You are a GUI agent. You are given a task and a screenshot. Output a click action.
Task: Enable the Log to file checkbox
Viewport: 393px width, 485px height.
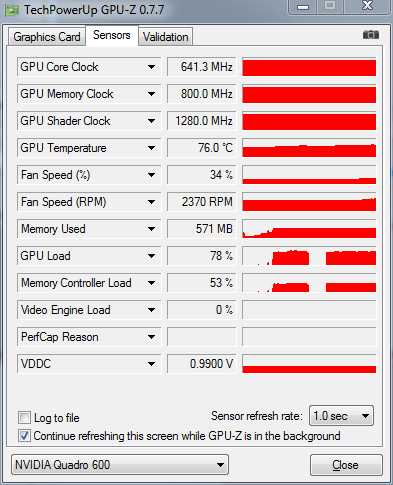coord(24,417)
